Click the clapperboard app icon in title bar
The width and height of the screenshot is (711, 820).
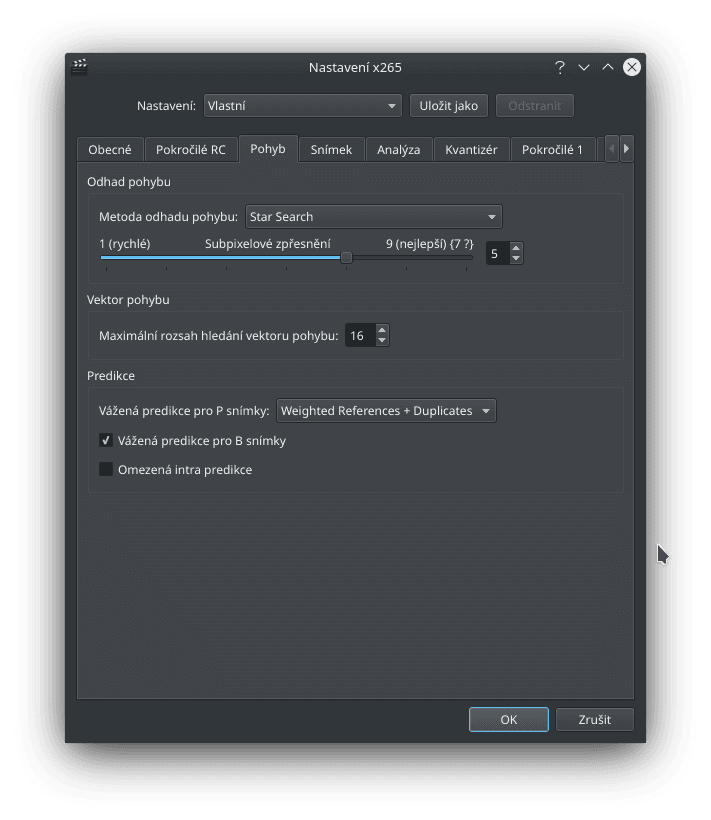tap(79, 67)
